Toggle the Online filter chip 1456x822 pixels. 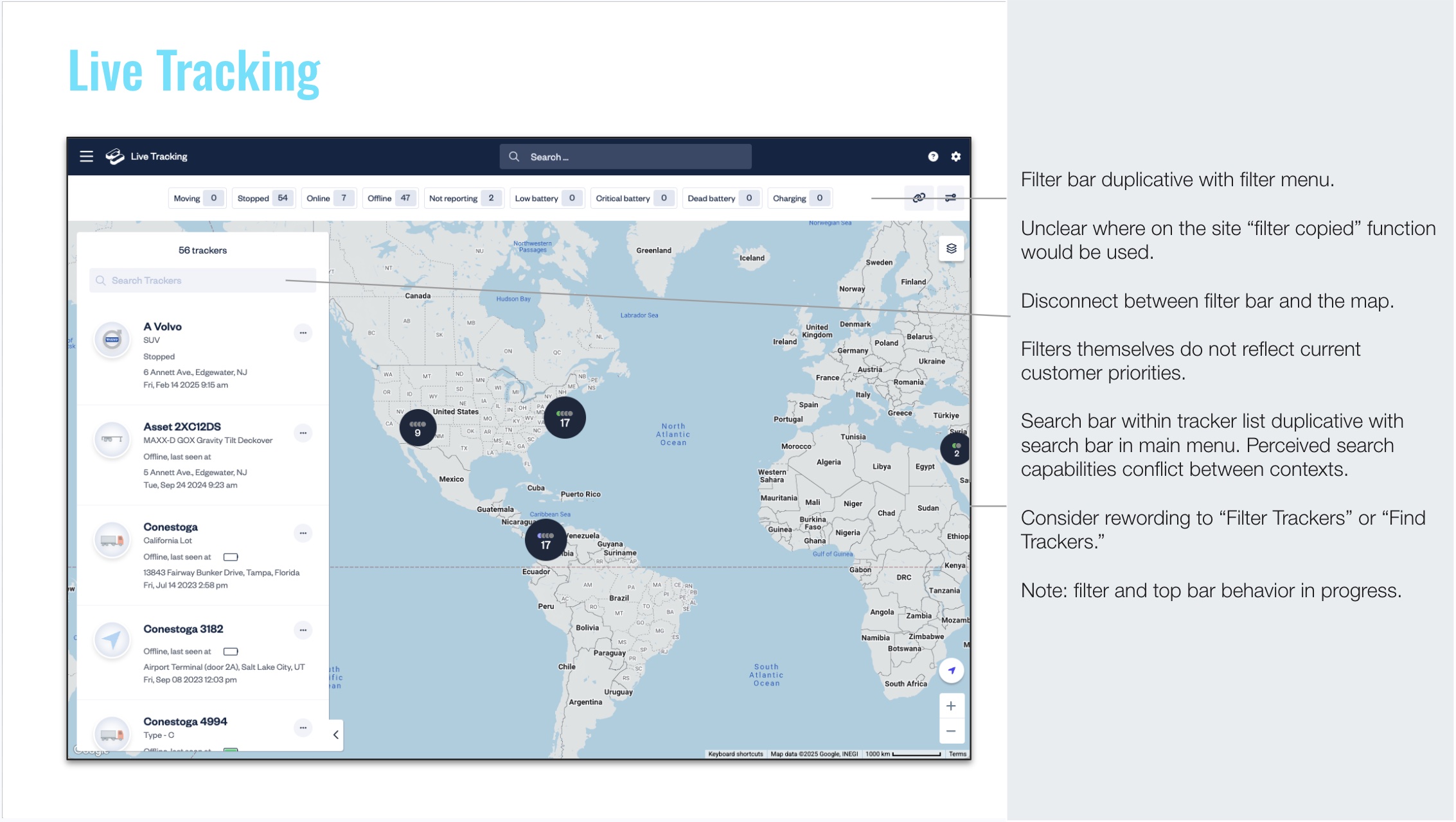[328, 198]
